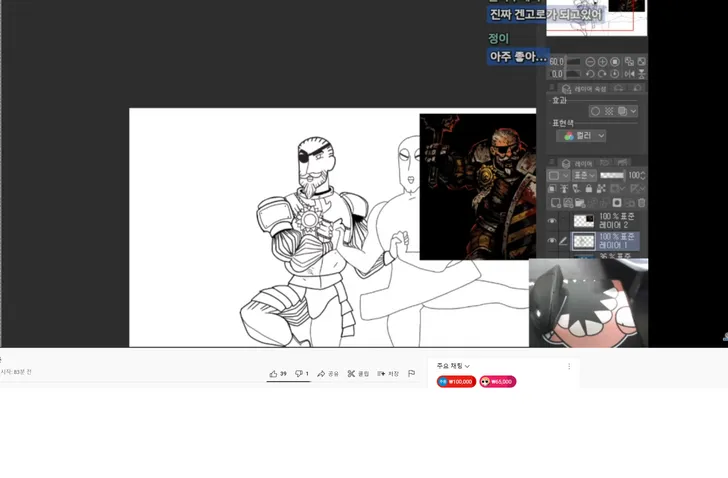Rotate canvas right in Navigator

coord(603,74)
